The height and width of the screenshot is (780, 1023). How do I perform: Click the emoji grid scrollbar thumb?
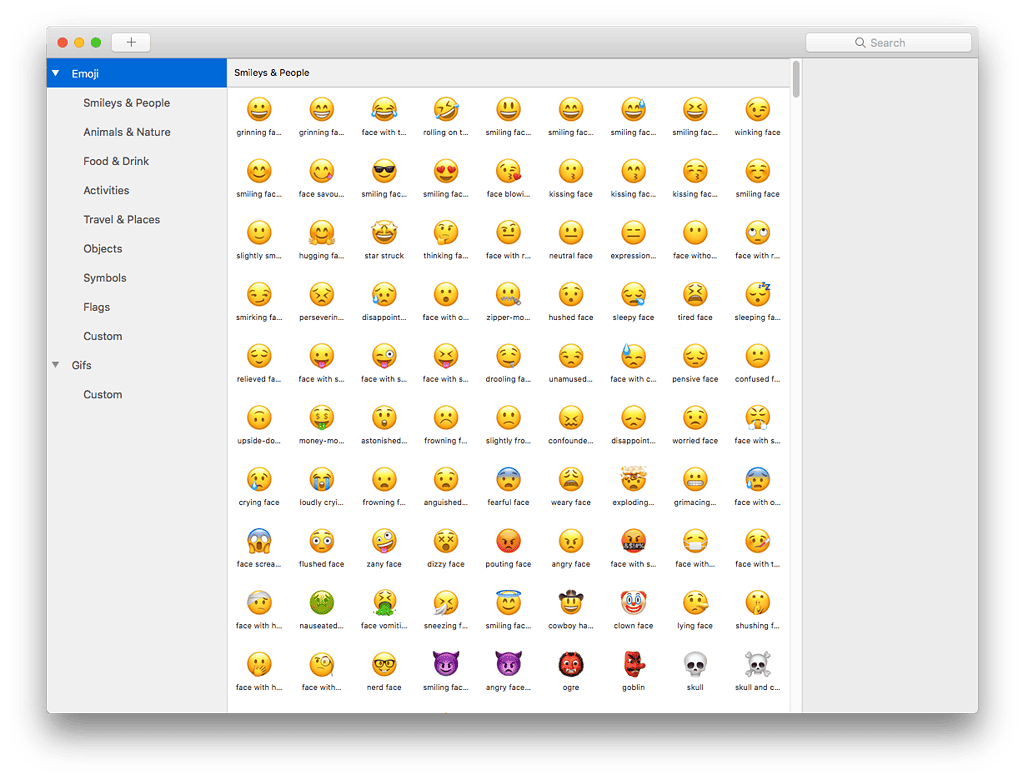click(796, 79)
